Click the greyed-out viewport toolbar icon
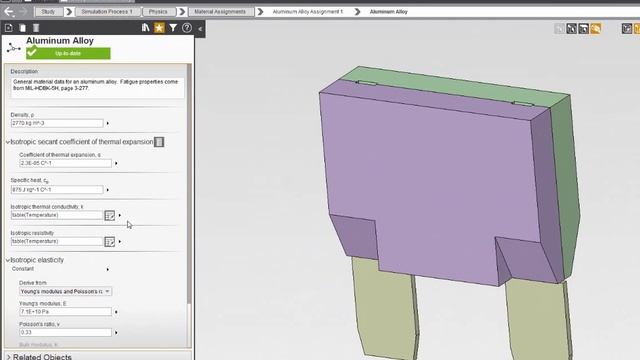 pyautogui.click(x=559, y=29)
